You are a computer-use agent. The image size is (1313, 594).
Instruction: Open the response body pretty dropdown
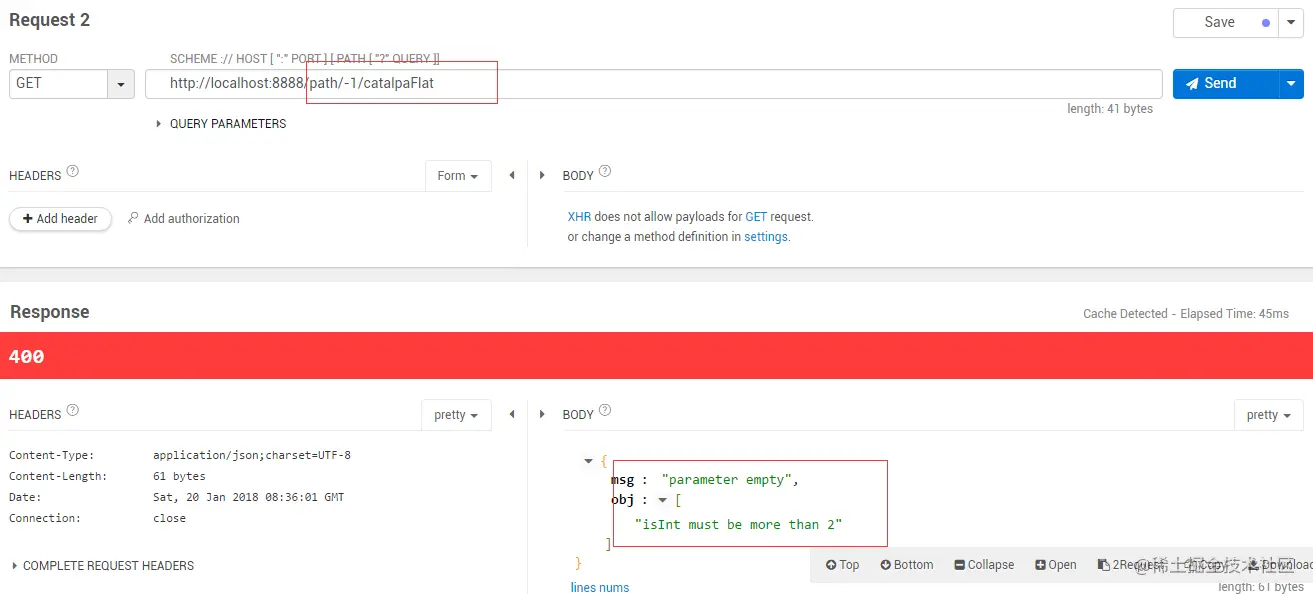pyautogui.click(x=1269, y=415)
